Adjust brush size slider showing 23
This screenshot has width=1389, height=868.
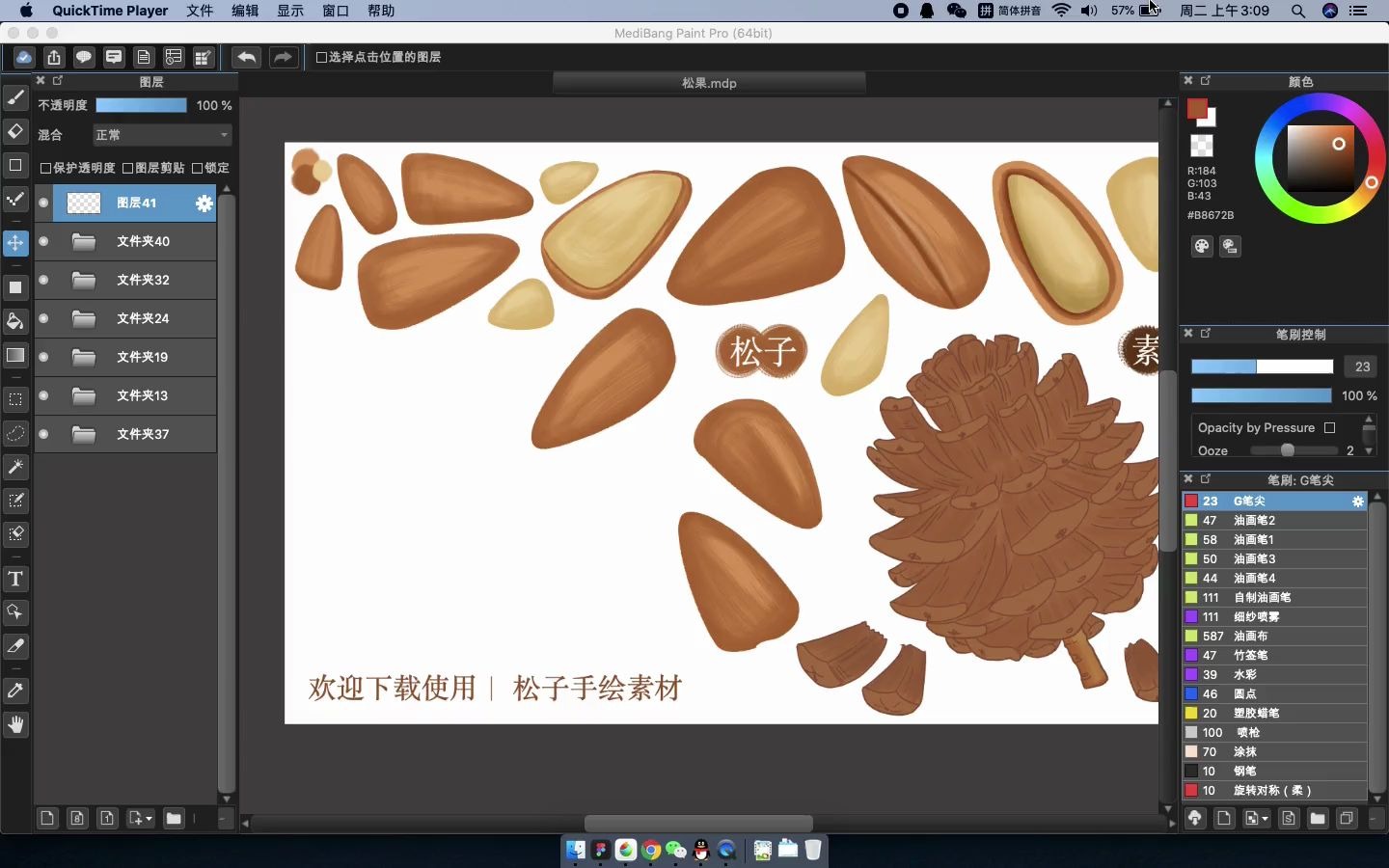[1262, 366]
